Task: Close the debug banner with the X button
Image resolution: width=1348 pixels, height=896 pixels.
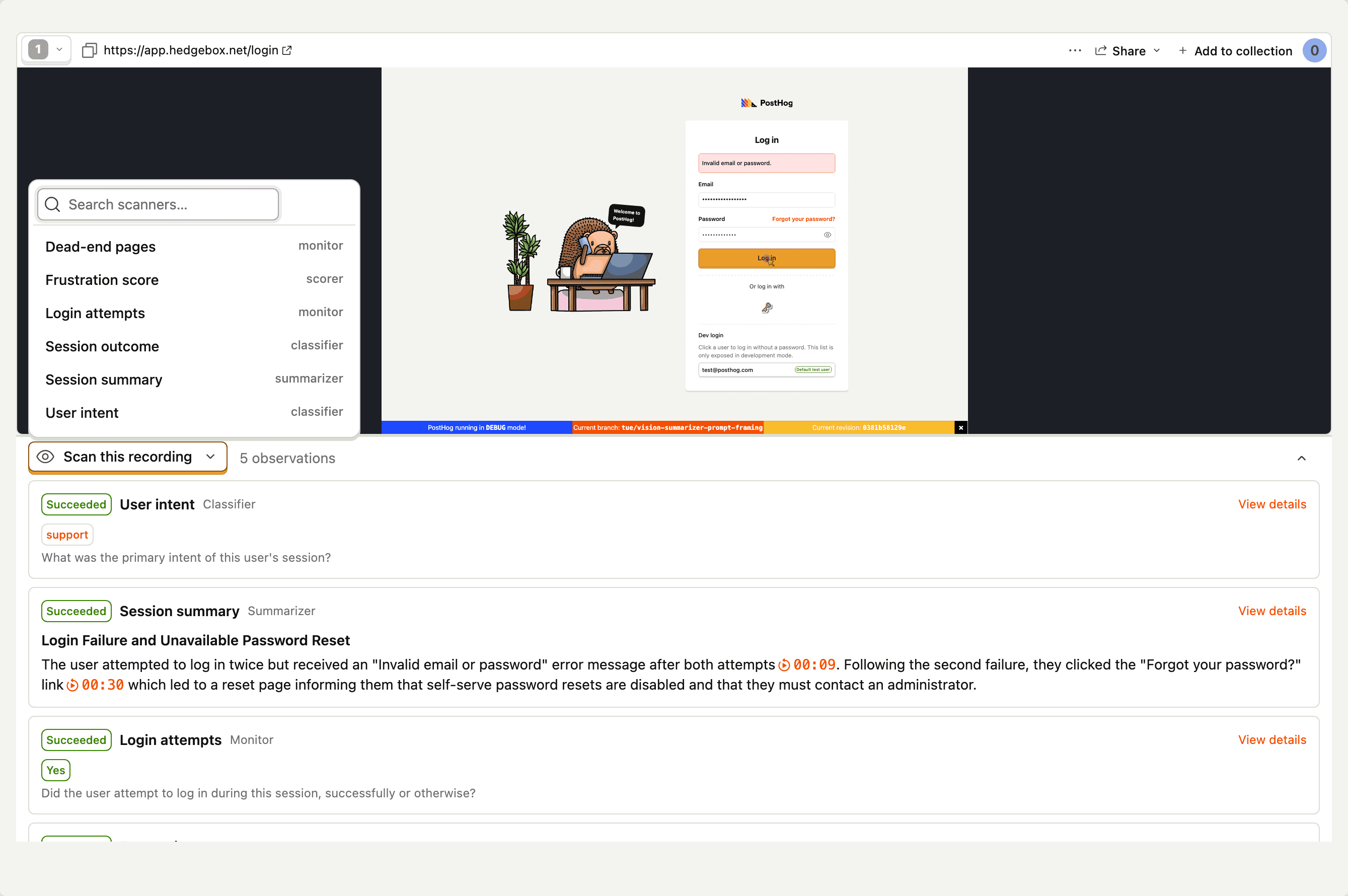Action: (x=960, y=427)
